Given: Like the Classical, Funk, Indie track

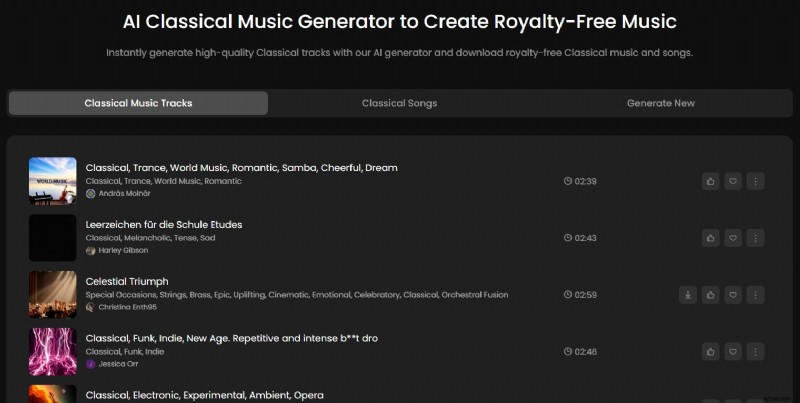Looking at the screenshot, I should (x=710, y=352).
